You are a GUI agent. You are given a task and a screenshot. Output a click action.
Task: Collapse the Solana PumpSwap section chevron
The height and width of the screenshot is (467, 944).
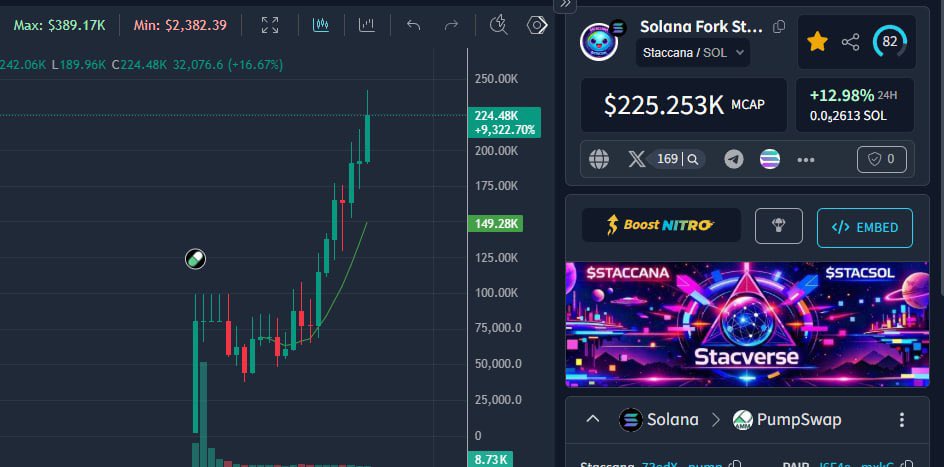click(593, 419)
